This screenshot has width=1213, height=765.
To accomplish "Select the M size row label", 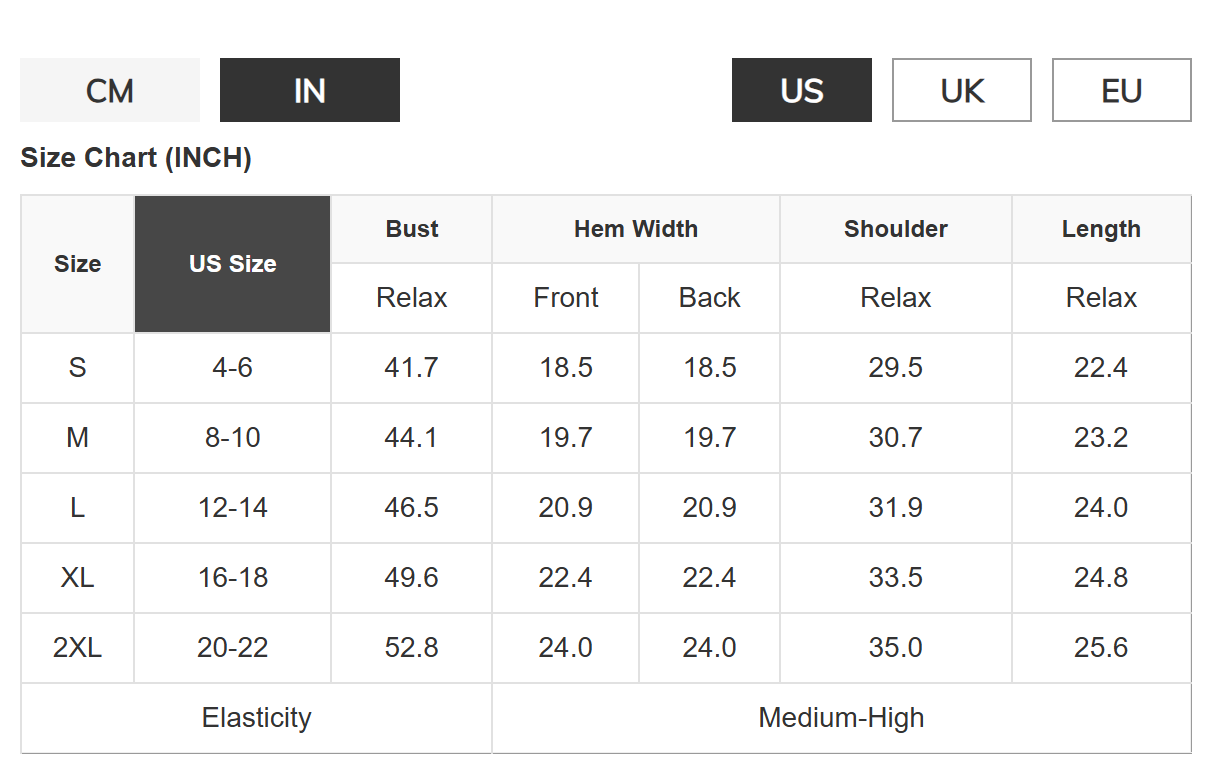I will coord(78,438).
